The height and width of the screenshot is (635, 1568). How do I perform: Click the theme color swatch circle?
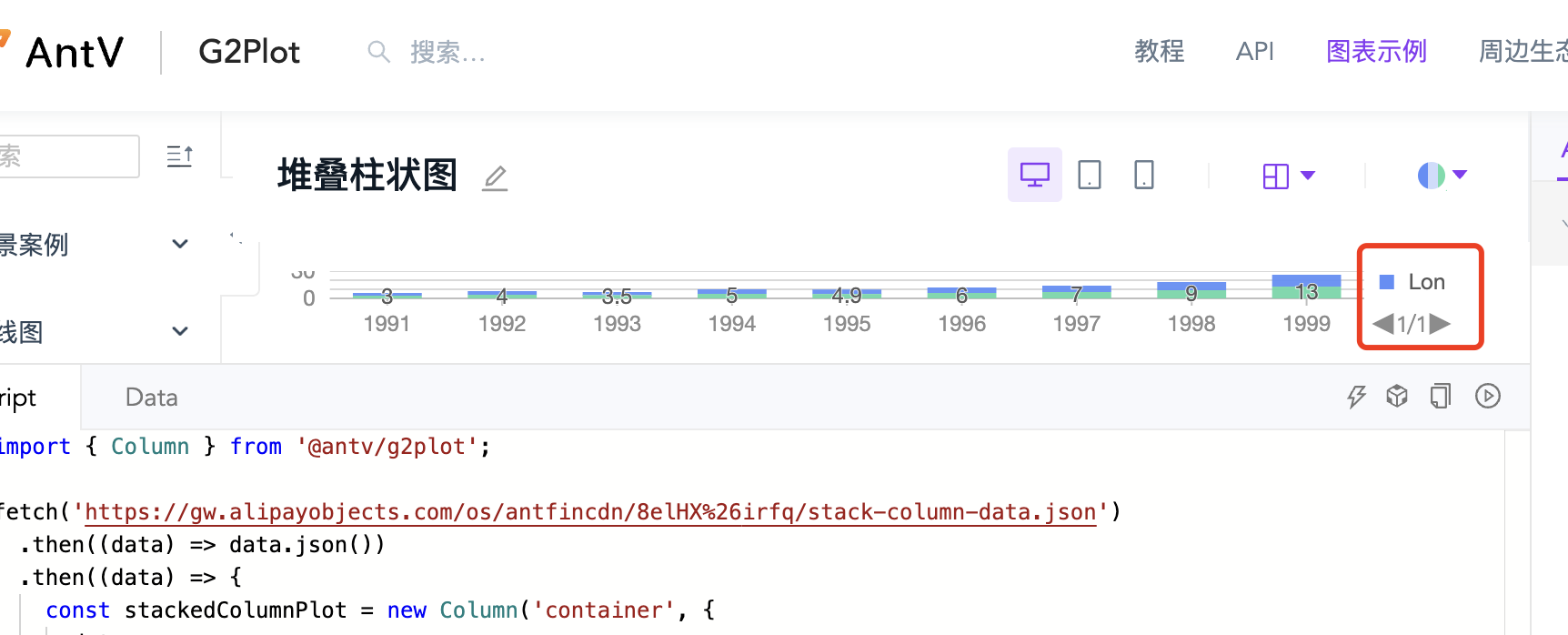point(1431,175)
